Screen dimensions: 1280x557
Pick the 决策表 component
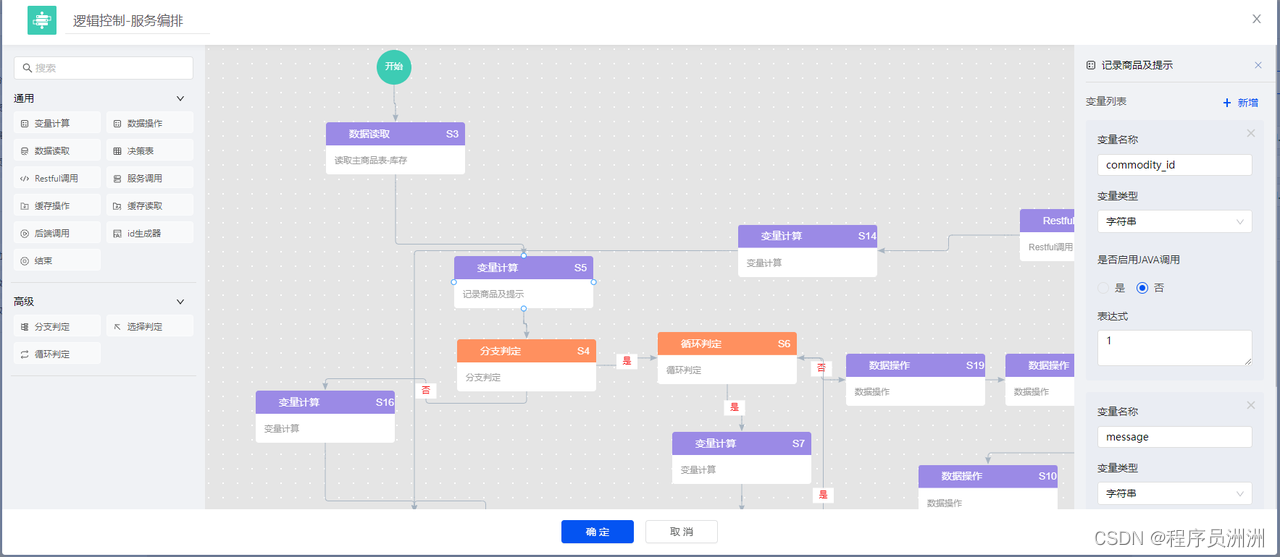[149, 151]
